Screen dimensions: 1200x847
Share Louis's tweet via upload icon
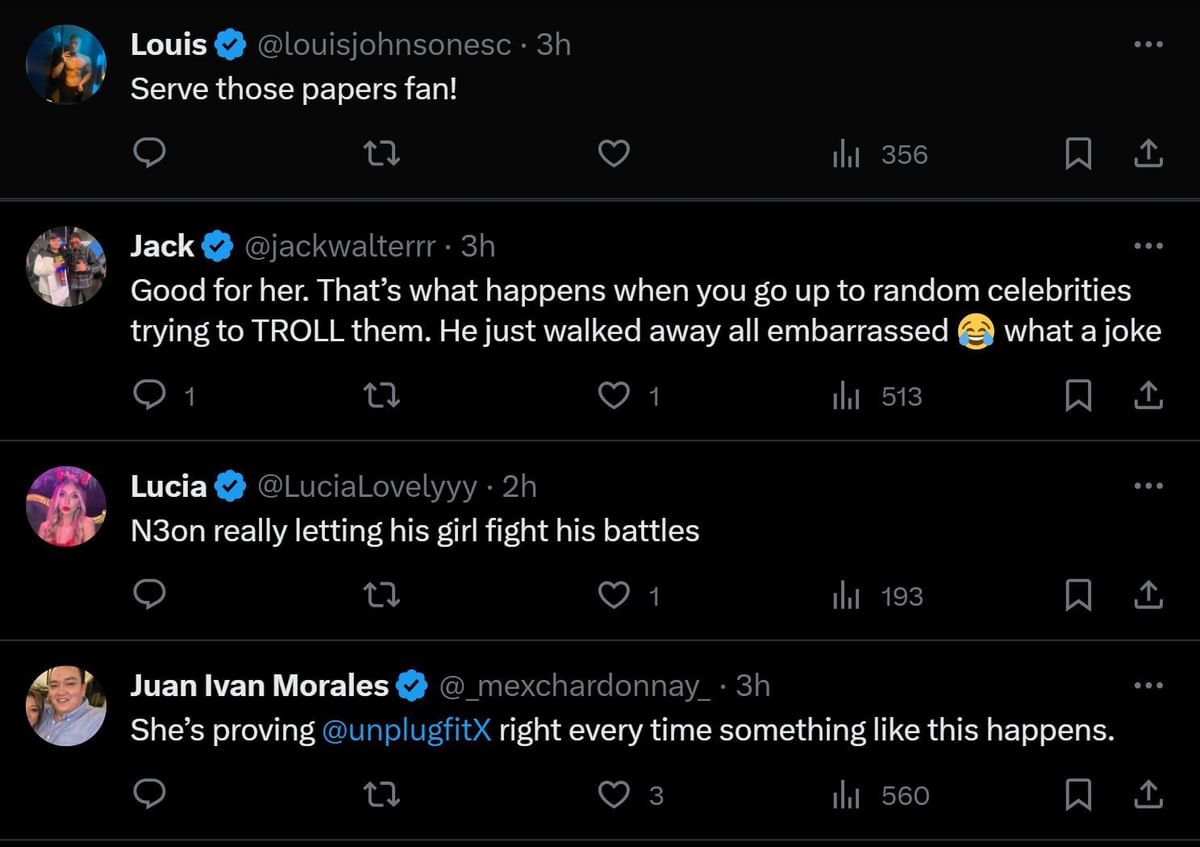tap(1149, 154)
